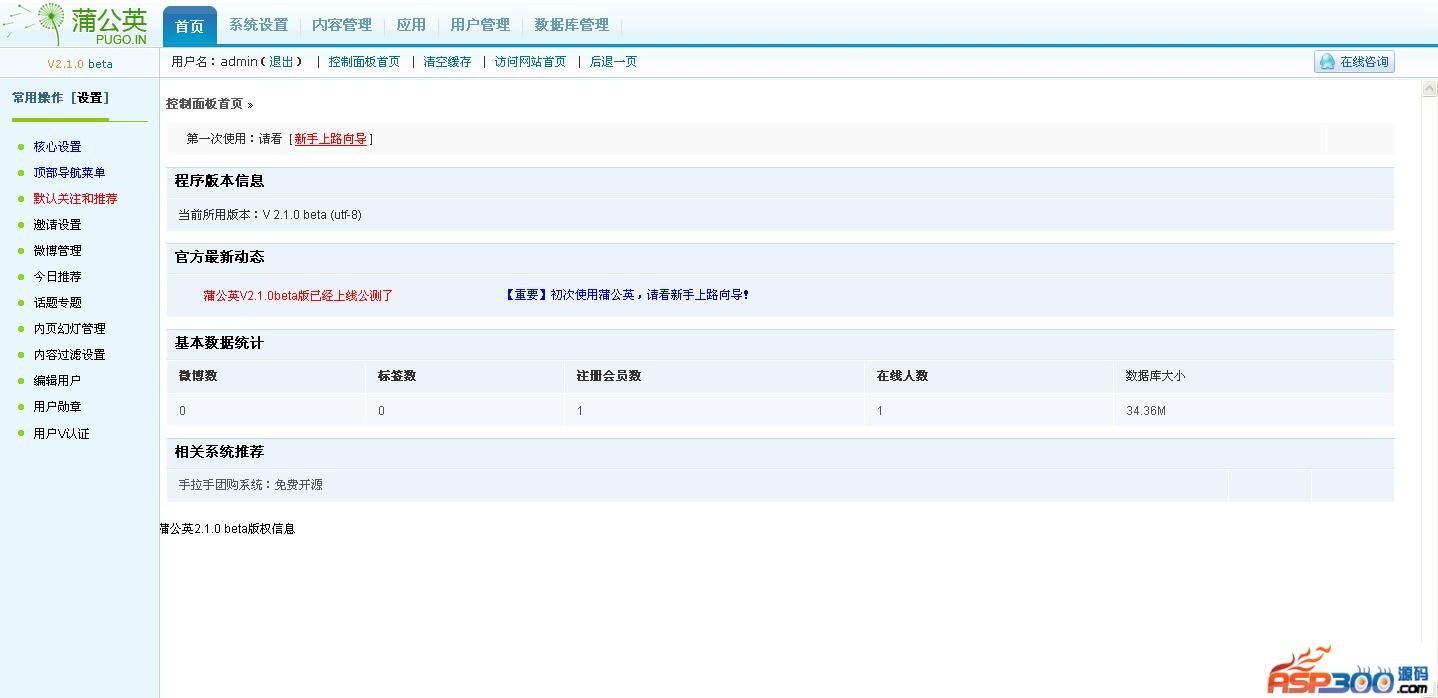Click 编辑用户 in the sidebar
The image size is (1438, 698).
(57, 381)
